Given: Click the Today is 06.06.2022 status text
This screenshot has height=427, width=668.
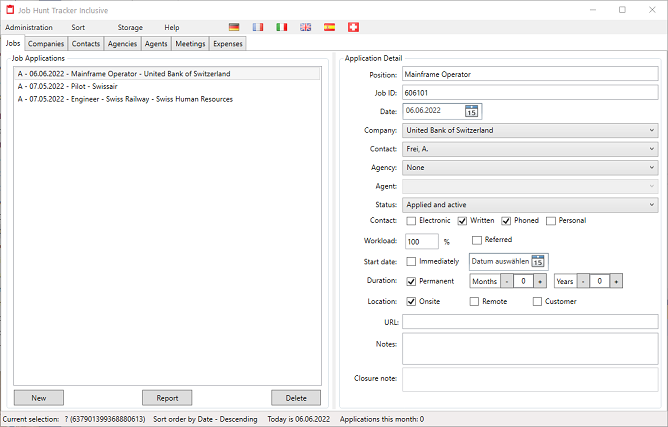Looking at the screenshot, I should pyautogui.click(x=299, y=419).
